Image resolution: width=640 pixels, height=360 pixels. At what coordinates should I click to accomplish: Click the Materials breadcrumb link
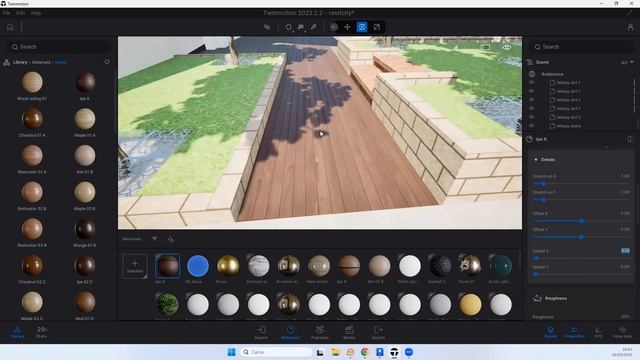tap(41, 62)
